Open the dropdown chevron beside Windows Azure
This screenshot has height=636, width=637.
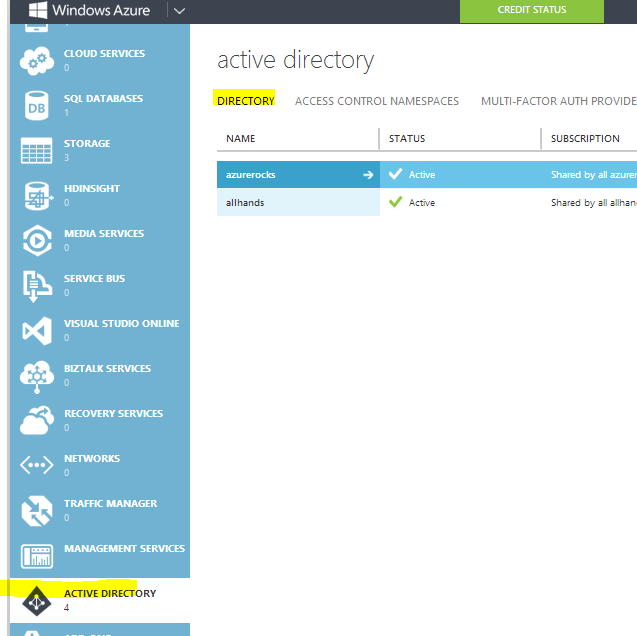(x=179, y=11)
